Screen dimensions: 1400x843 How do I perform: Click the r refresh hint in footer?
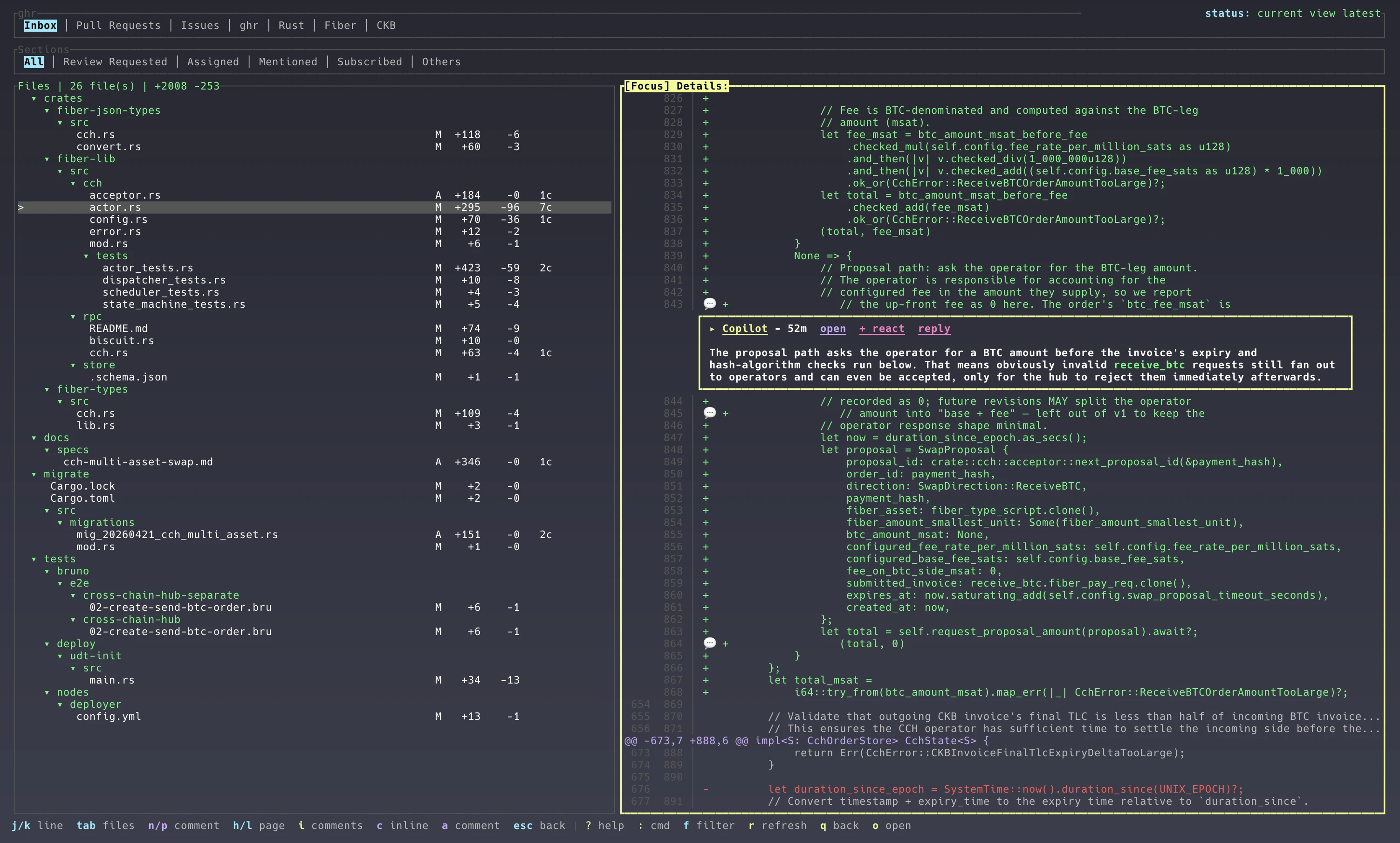click(x=777, y=825)
